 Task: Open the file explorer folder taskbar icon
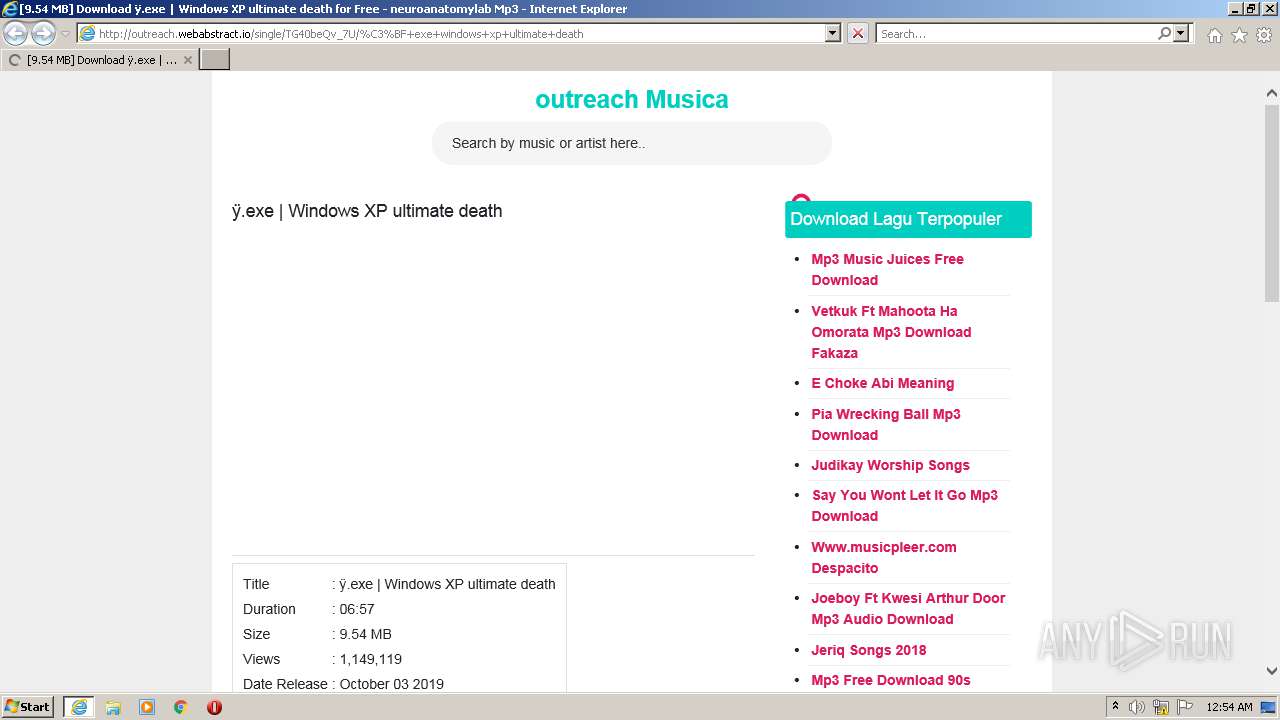tap(113, 707)
